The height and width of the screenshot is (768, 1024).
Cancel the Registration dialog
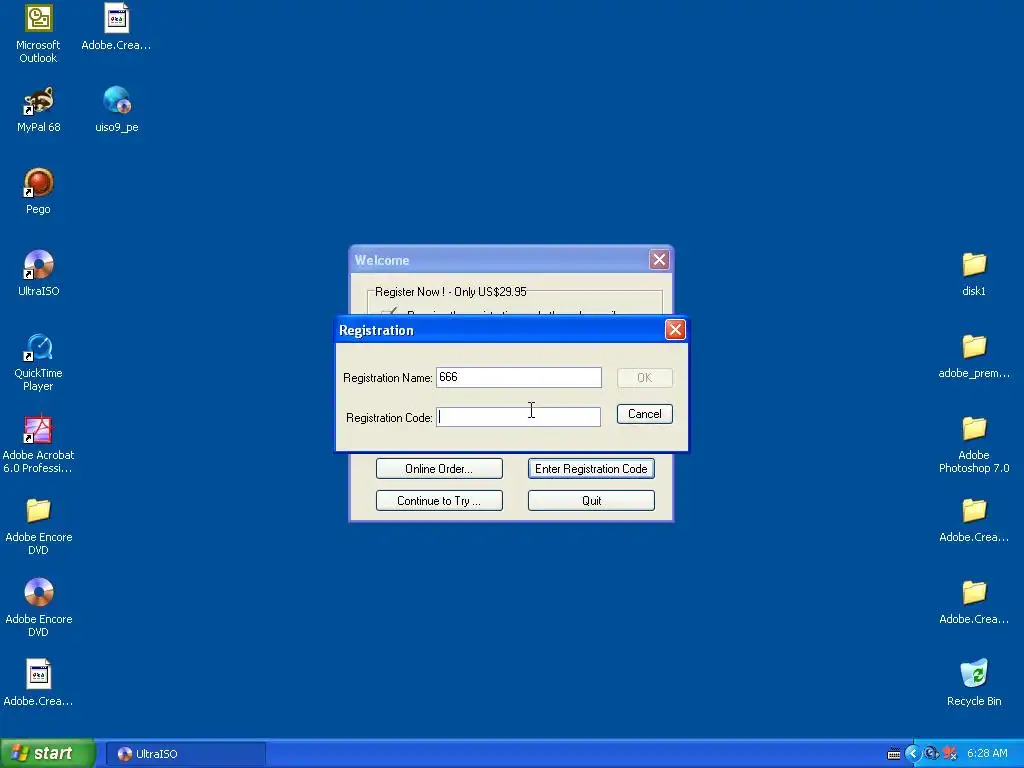click(645, 414)
